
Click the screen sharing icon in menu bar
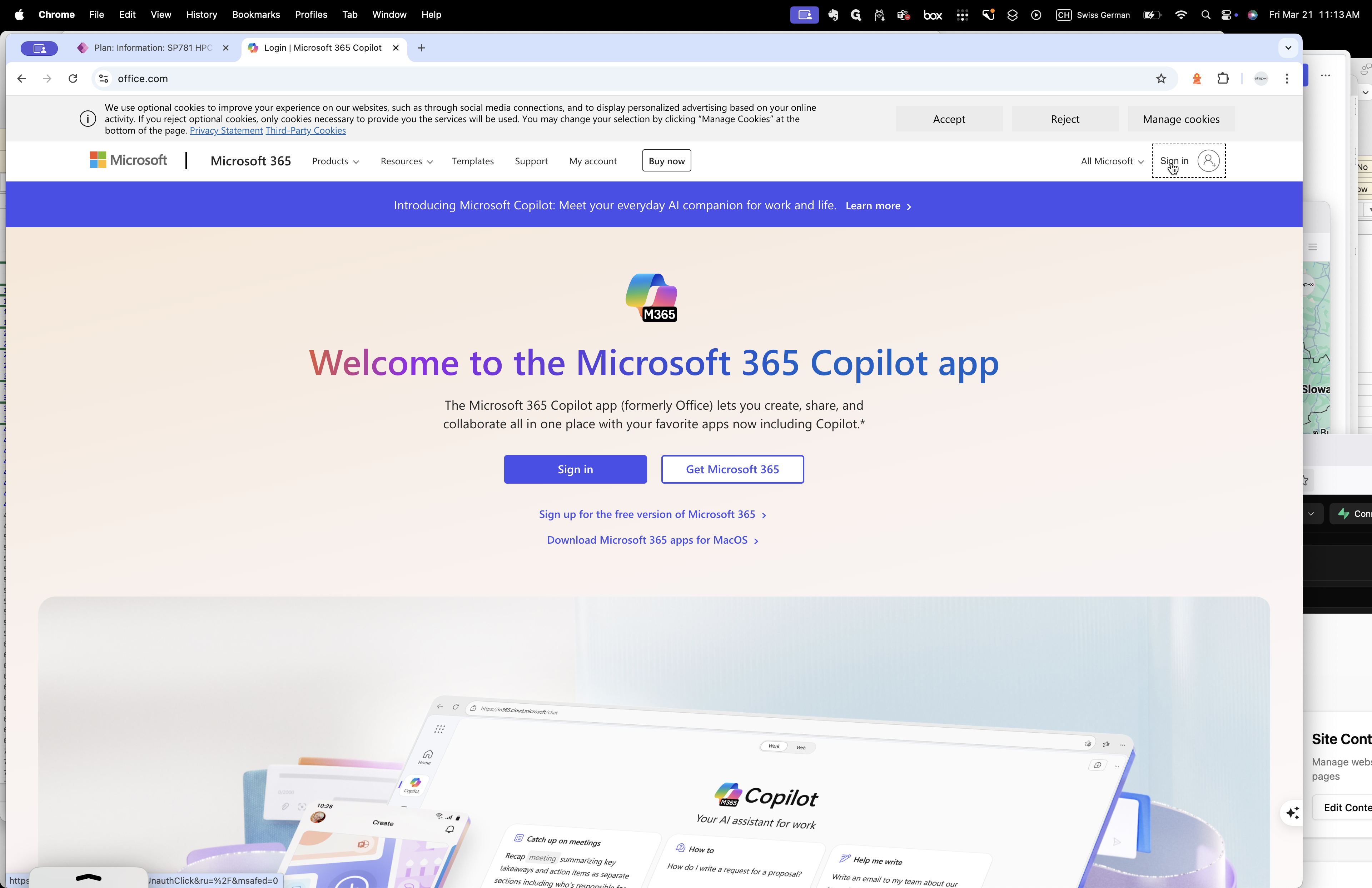point(804,15)
